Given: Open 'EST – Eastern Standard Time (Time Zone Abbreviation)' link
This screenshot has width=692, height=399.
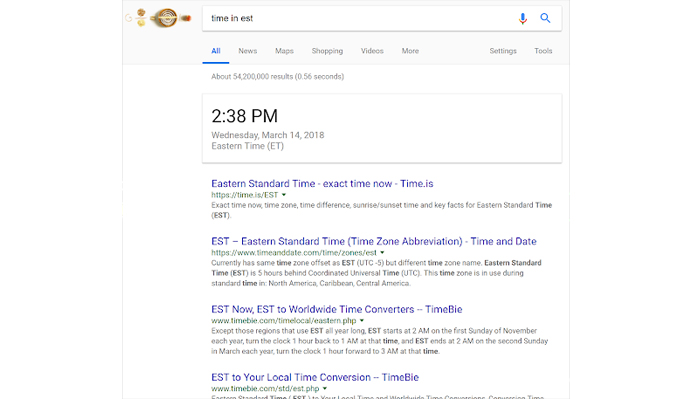Looking at the screenshot, I should (x=374, y=241).
